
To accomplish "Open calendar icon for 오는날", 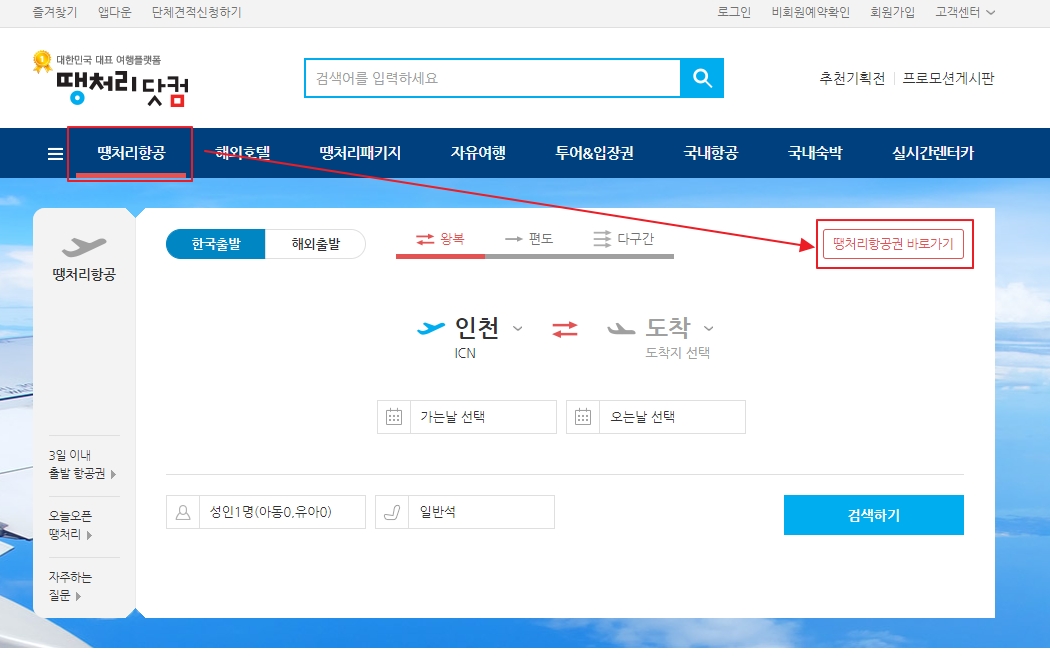I will 583,417.
